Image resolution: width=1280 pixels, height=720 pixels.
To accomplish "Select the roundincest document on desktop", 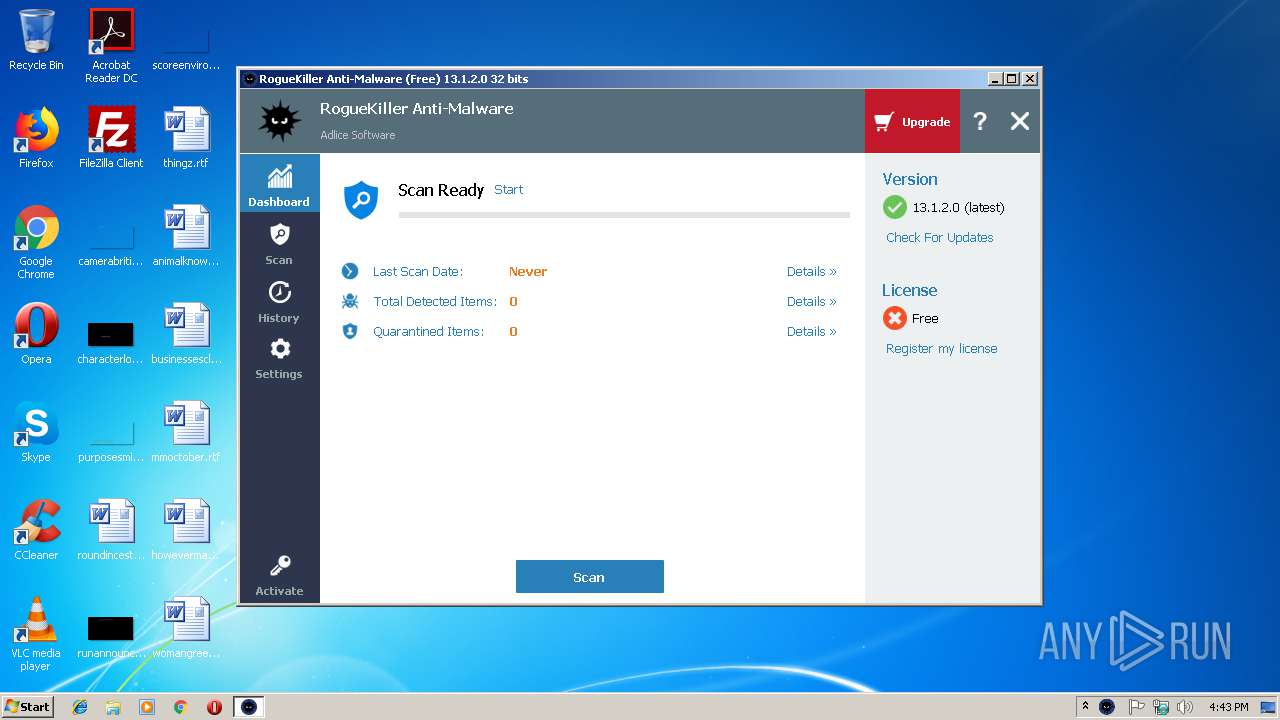I will click(x=111, y=530).
